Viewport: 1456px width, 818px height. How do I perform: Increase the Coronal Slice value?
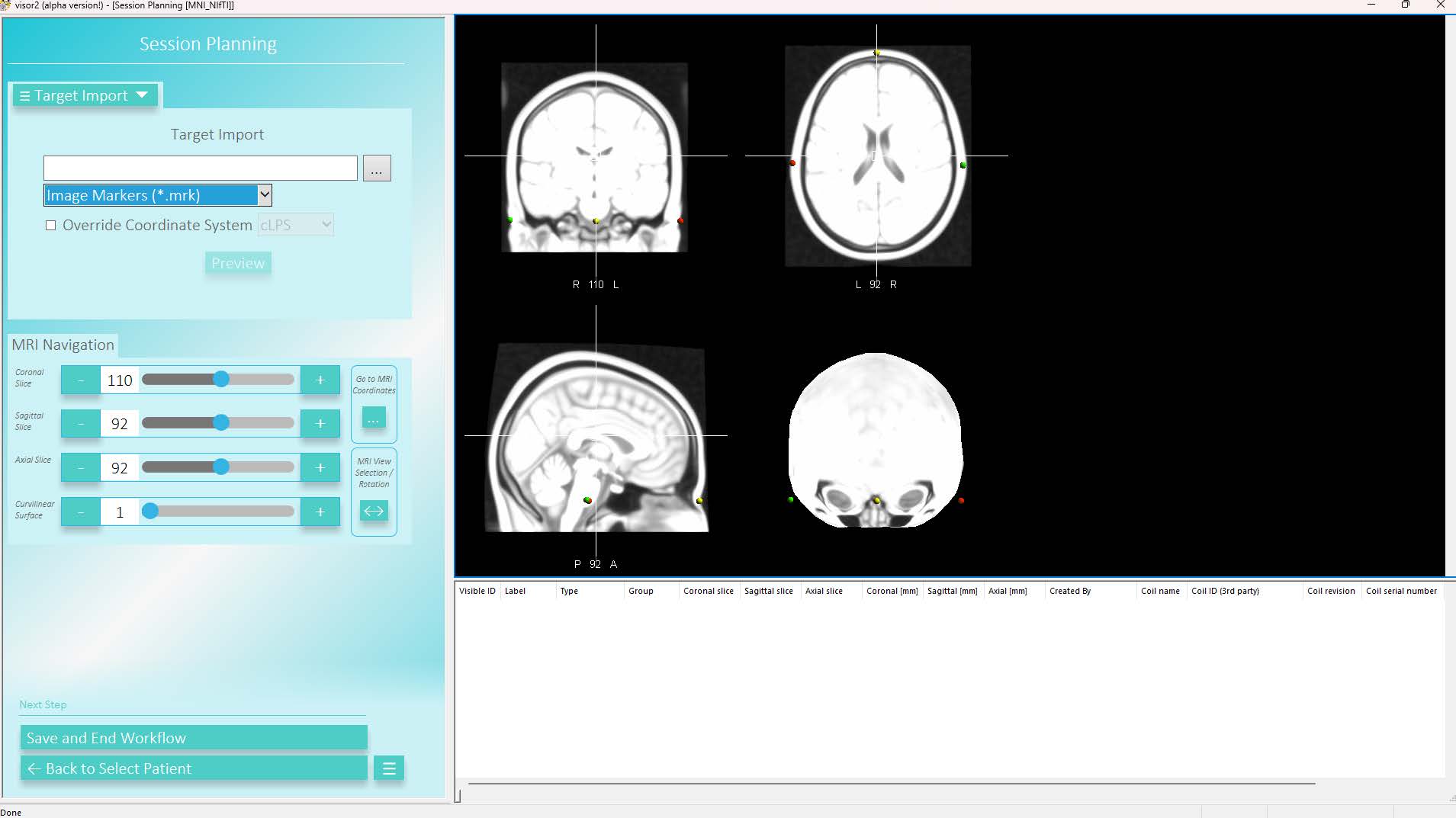click(320, 380)
